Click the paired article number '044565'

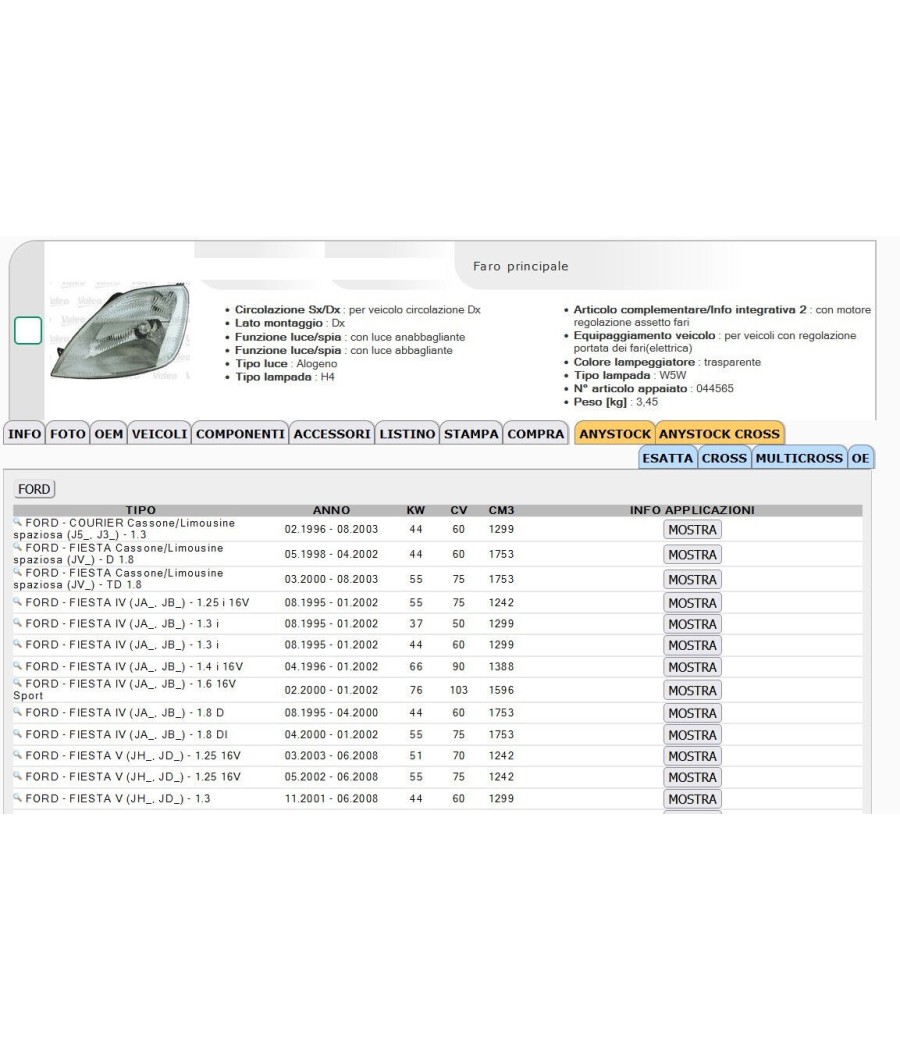[715, 388]
